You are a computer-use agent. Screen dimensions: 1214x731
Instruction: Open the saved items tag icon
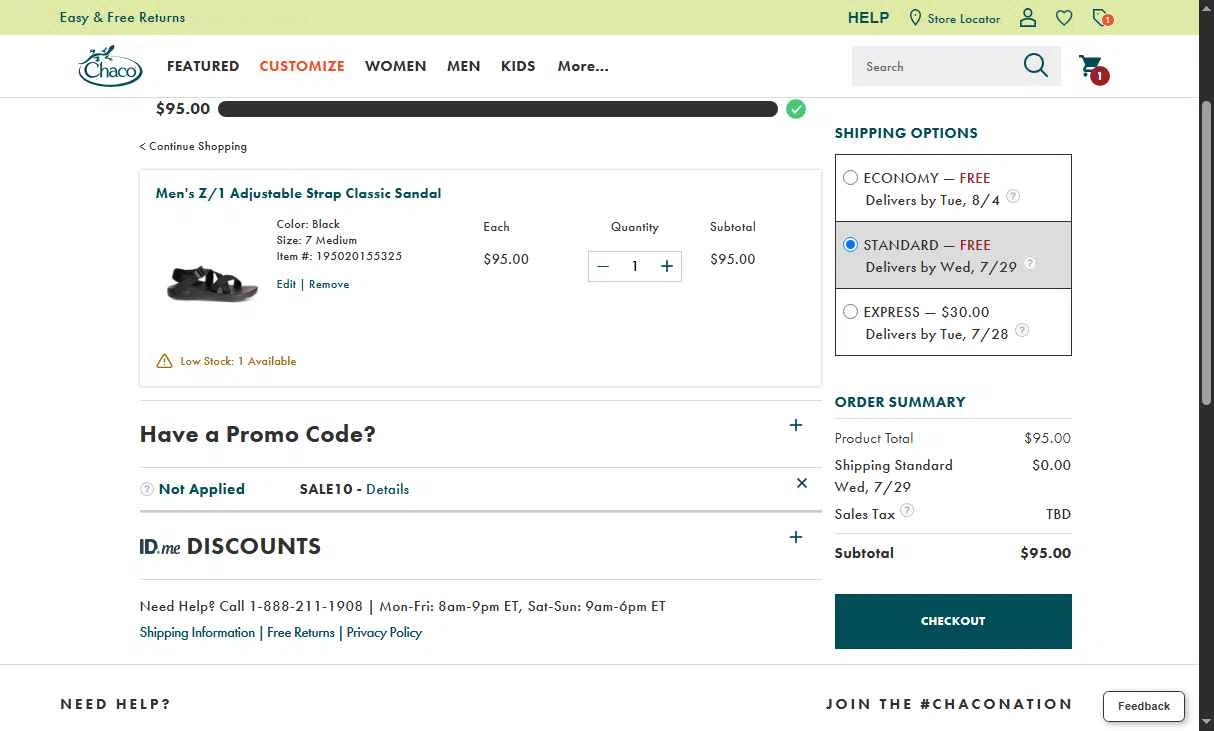(1102, 18)
